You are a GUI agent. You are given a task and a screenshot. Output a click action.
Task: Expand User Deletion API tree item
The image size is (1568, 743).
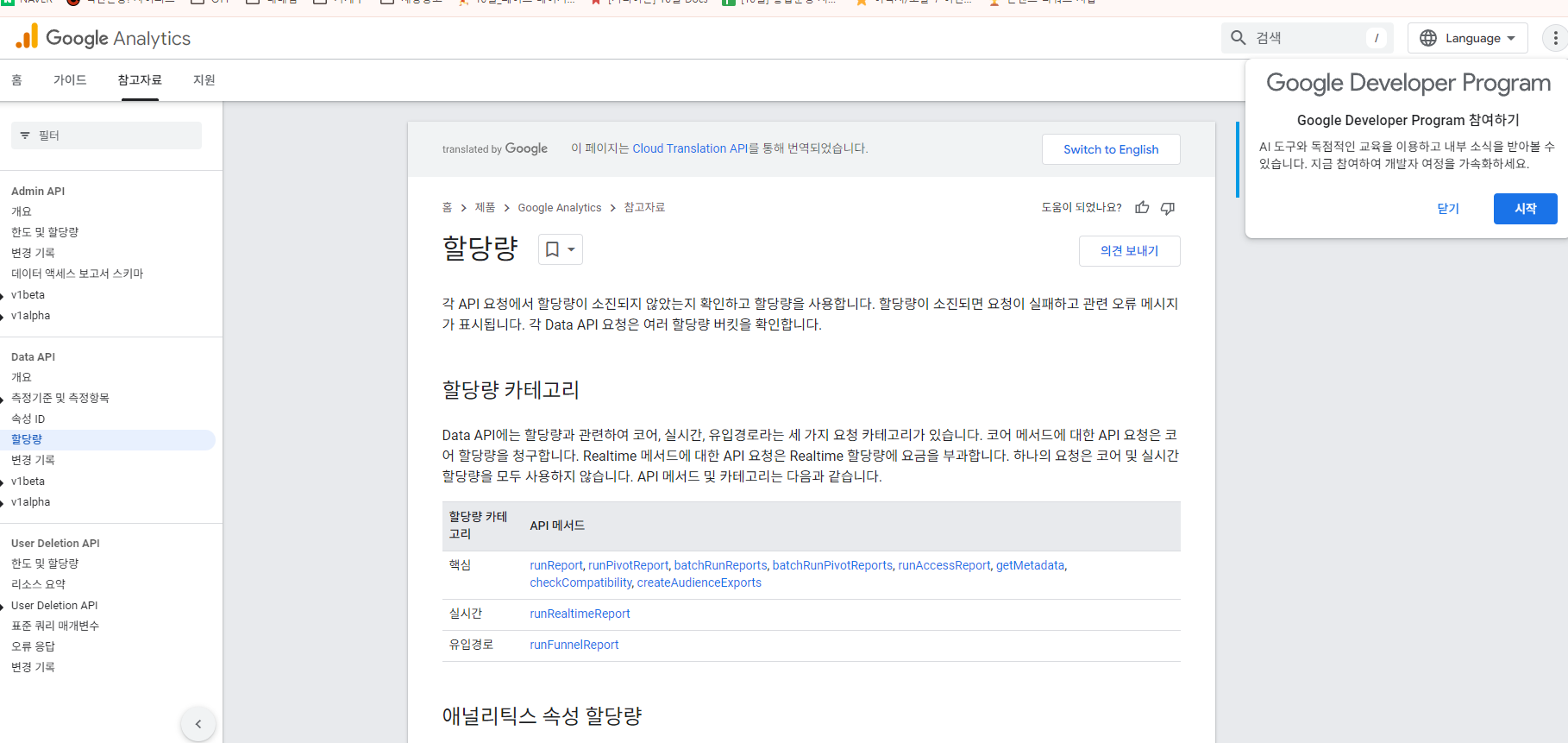3,606
